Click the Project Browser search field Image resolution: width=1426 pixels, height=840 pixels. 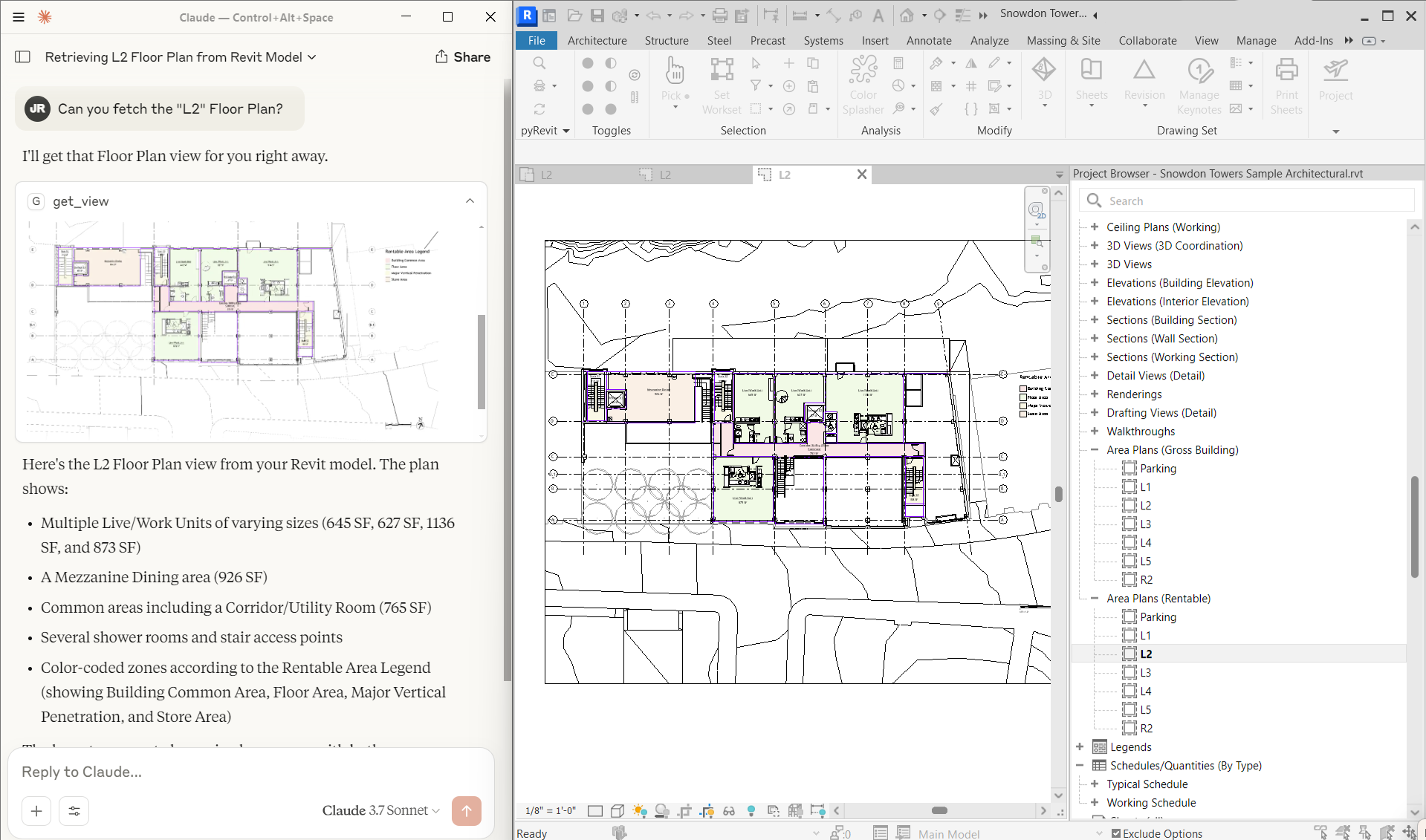pos(1248,201)
